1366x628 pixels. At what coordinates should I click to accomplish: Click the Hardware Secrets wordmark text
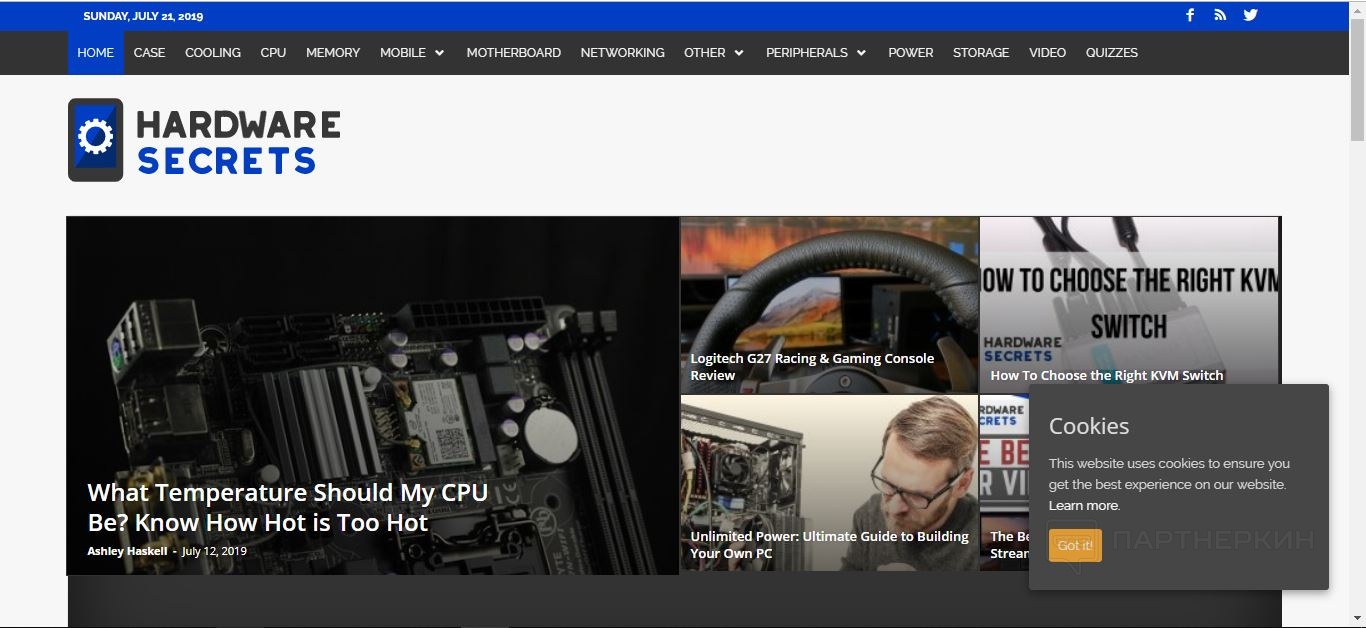(238, 141)
